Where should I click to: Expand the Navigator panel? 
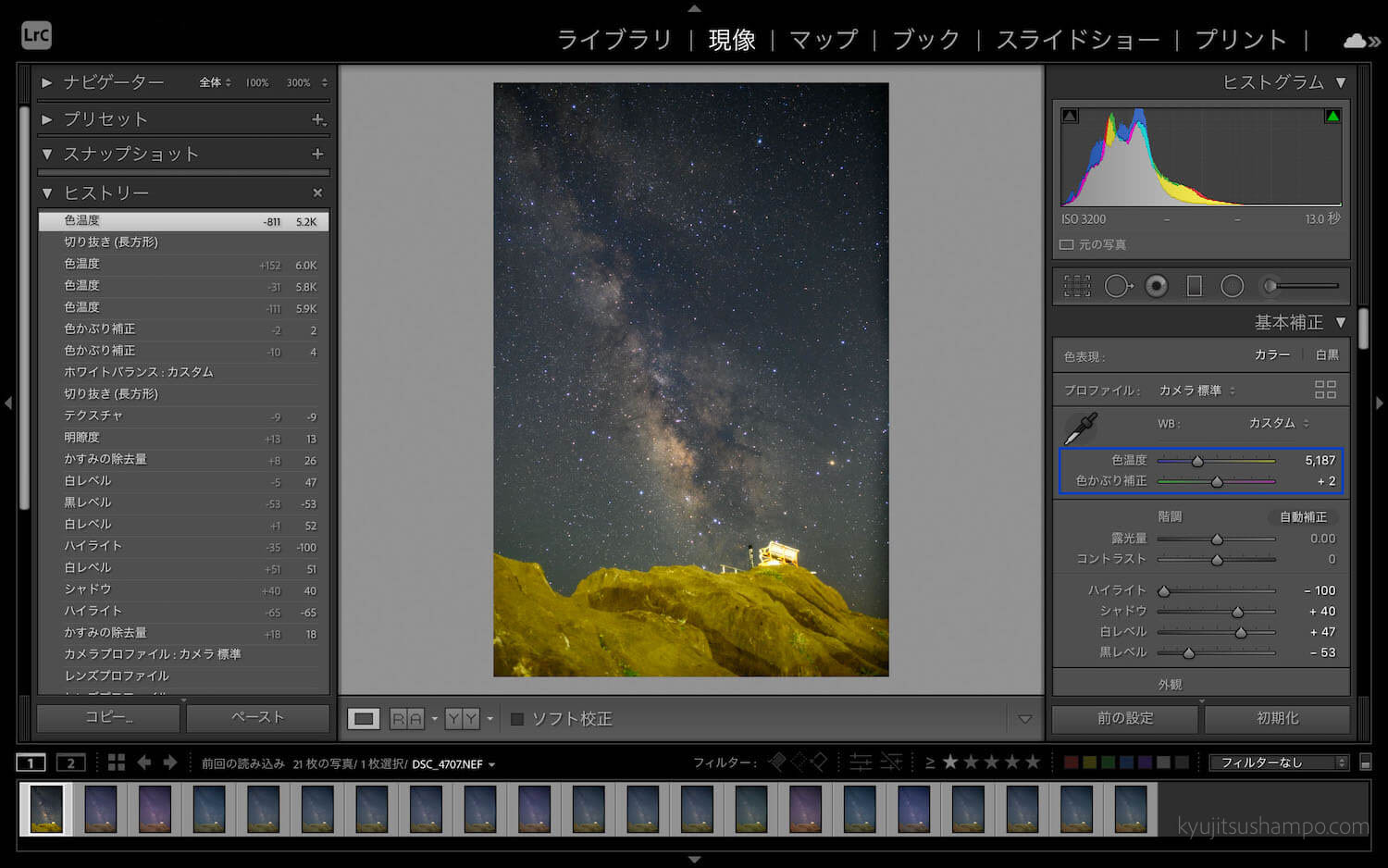47,82
